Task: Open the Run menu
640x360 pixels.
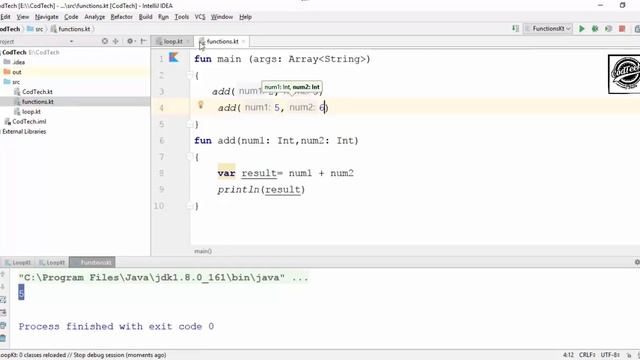Action: click(x=163, y=17)
